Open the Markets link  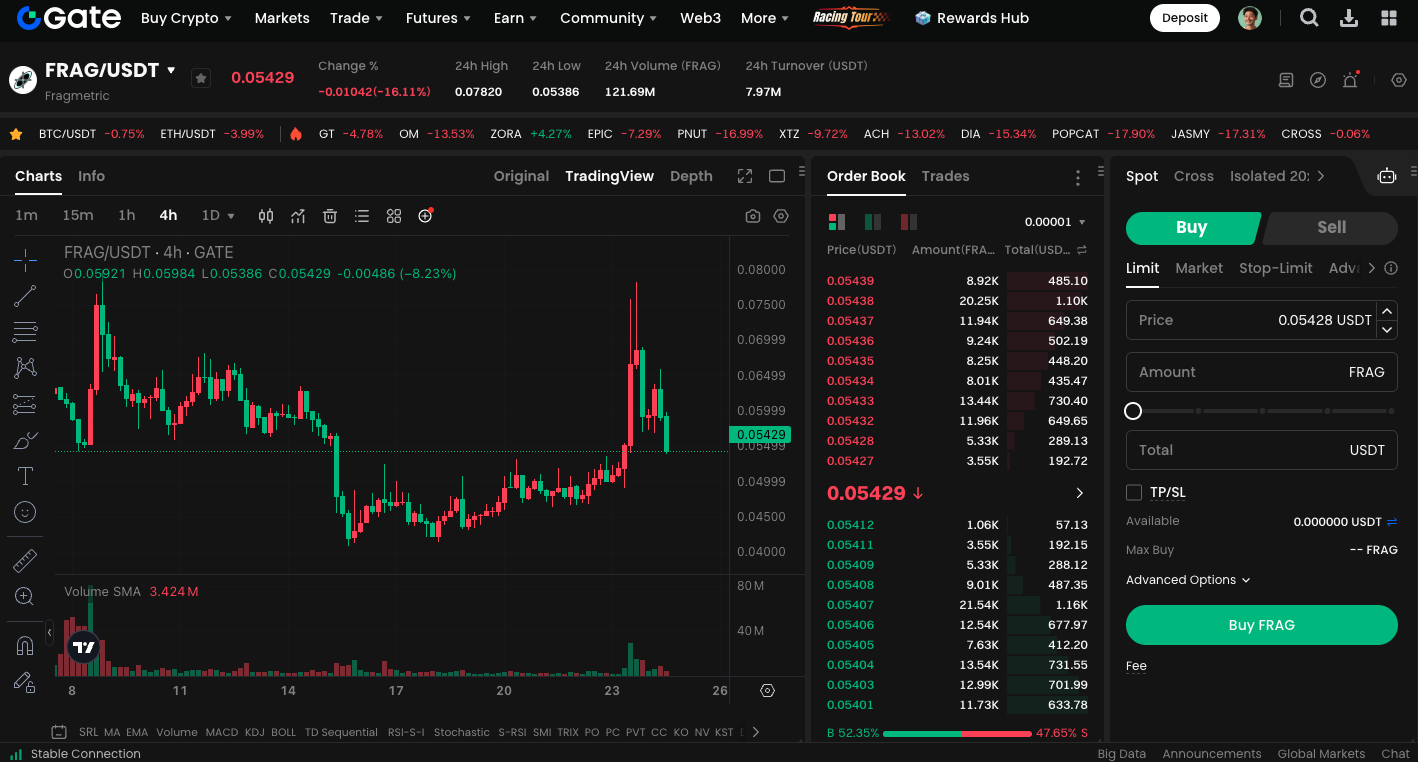tap(282, 18)
